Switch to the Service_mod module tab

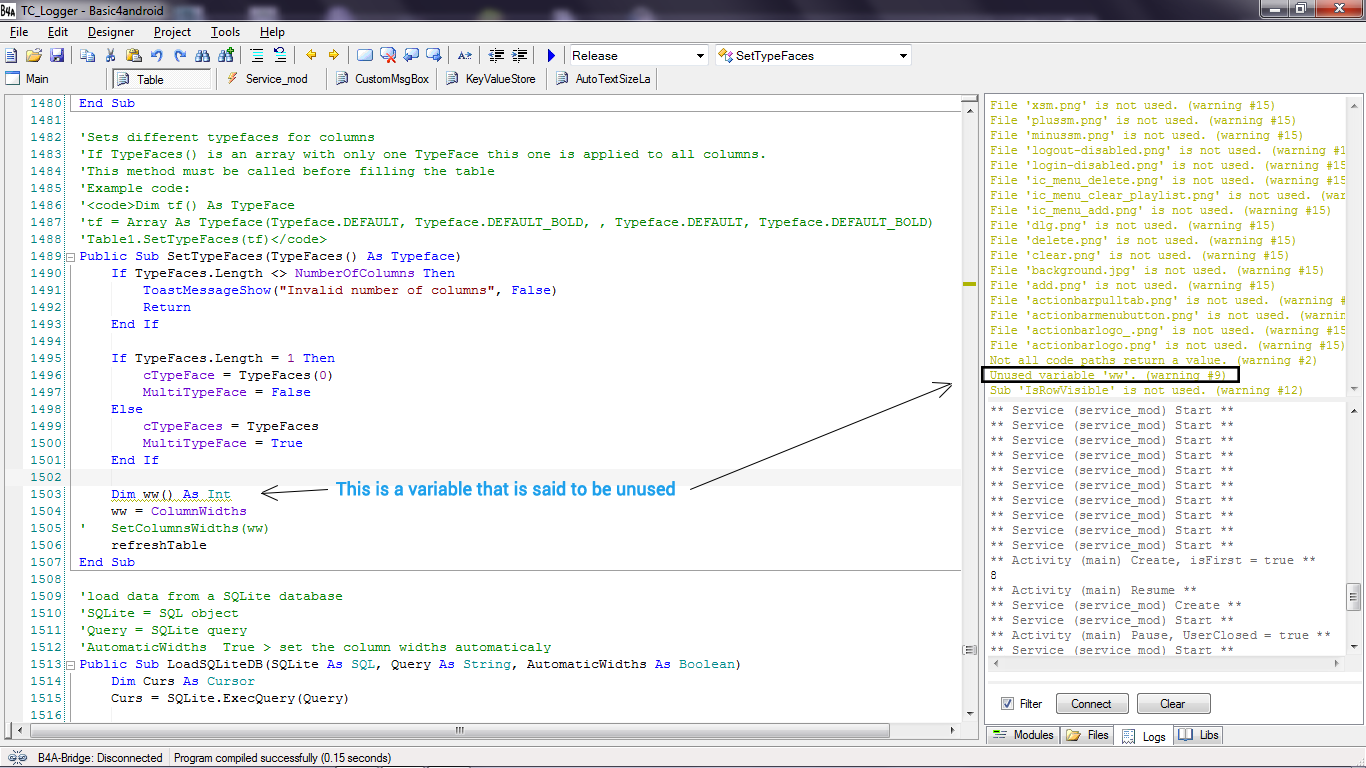click(268, 79)
